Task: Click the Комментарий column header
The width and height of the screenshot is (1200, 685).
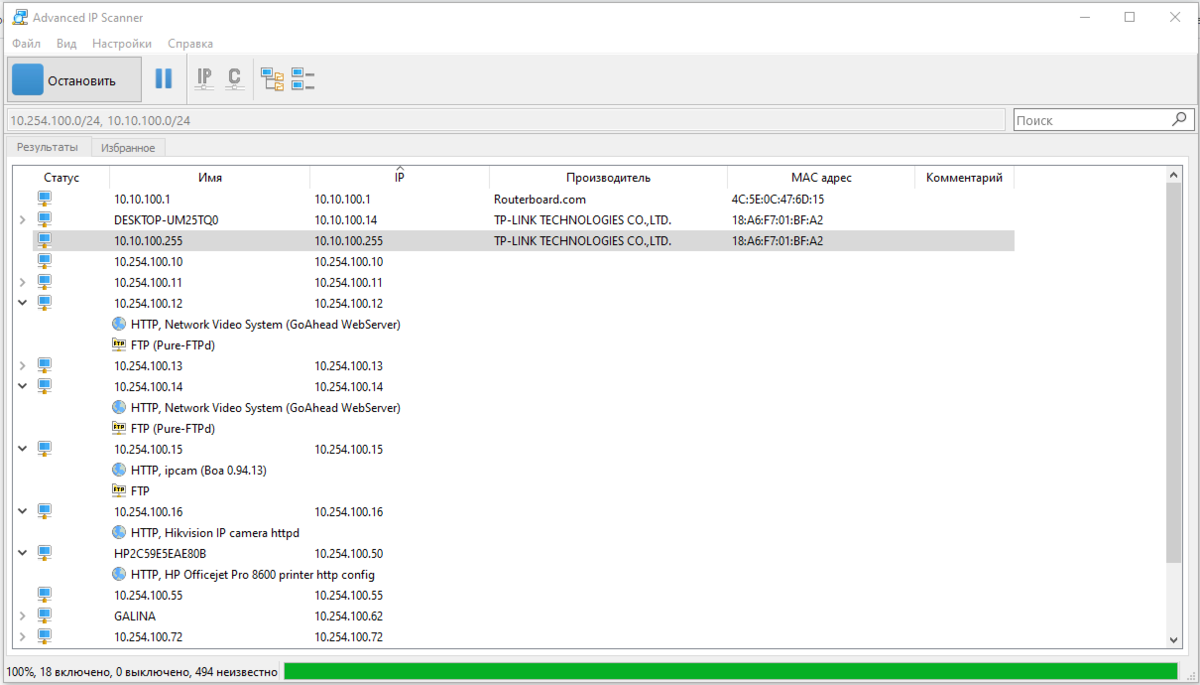Action: click(x=964, y=178)
